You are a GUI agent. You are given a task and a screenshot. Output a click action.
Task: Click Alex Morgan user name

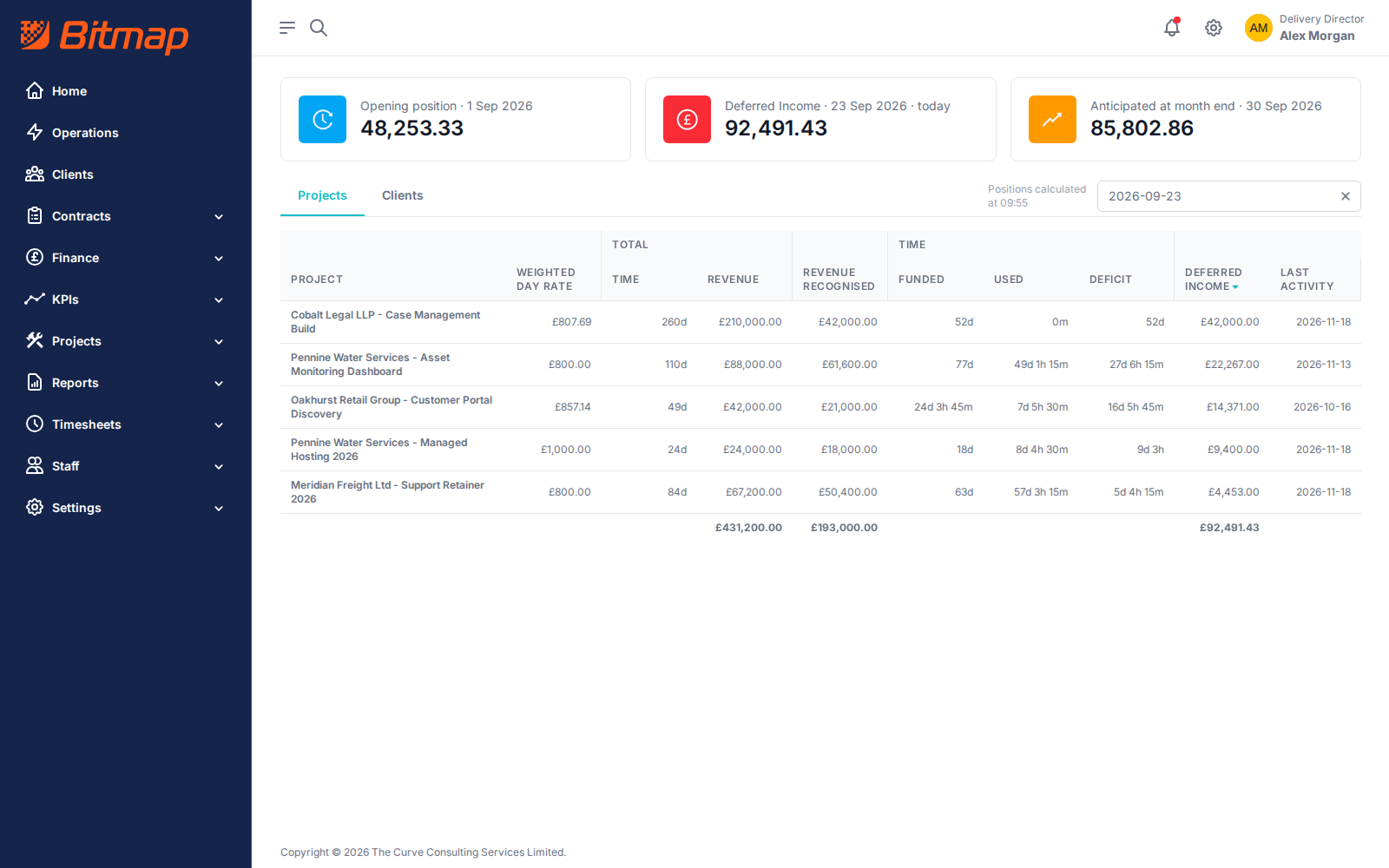point(1317,36)
